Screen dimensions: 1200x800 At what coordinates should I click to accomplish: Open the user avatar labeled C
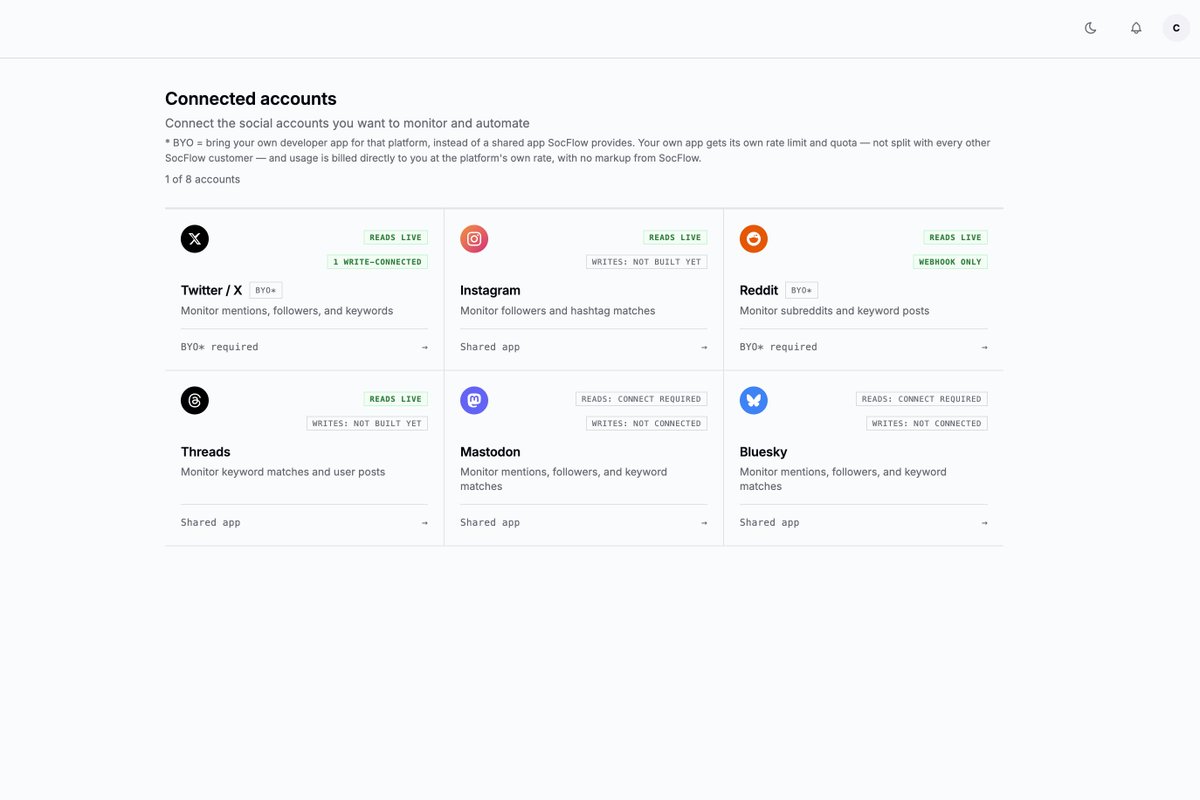[x=1176, y=28]
